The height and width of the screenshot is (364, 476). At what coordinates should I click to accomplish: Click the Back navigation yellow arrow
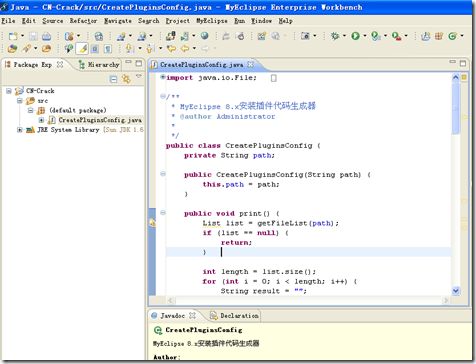point(184,49)
